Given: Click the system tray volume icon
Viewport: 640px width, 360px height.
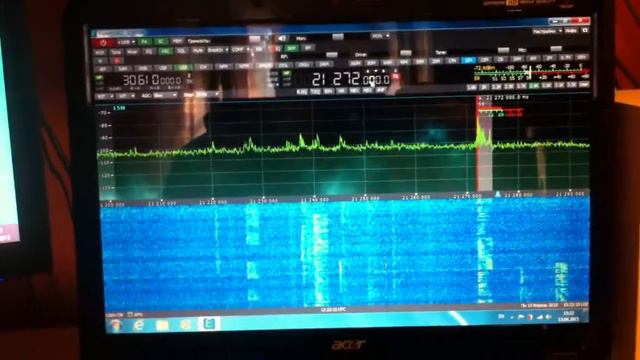Looking at the screenshot, I should coord(549,317).
